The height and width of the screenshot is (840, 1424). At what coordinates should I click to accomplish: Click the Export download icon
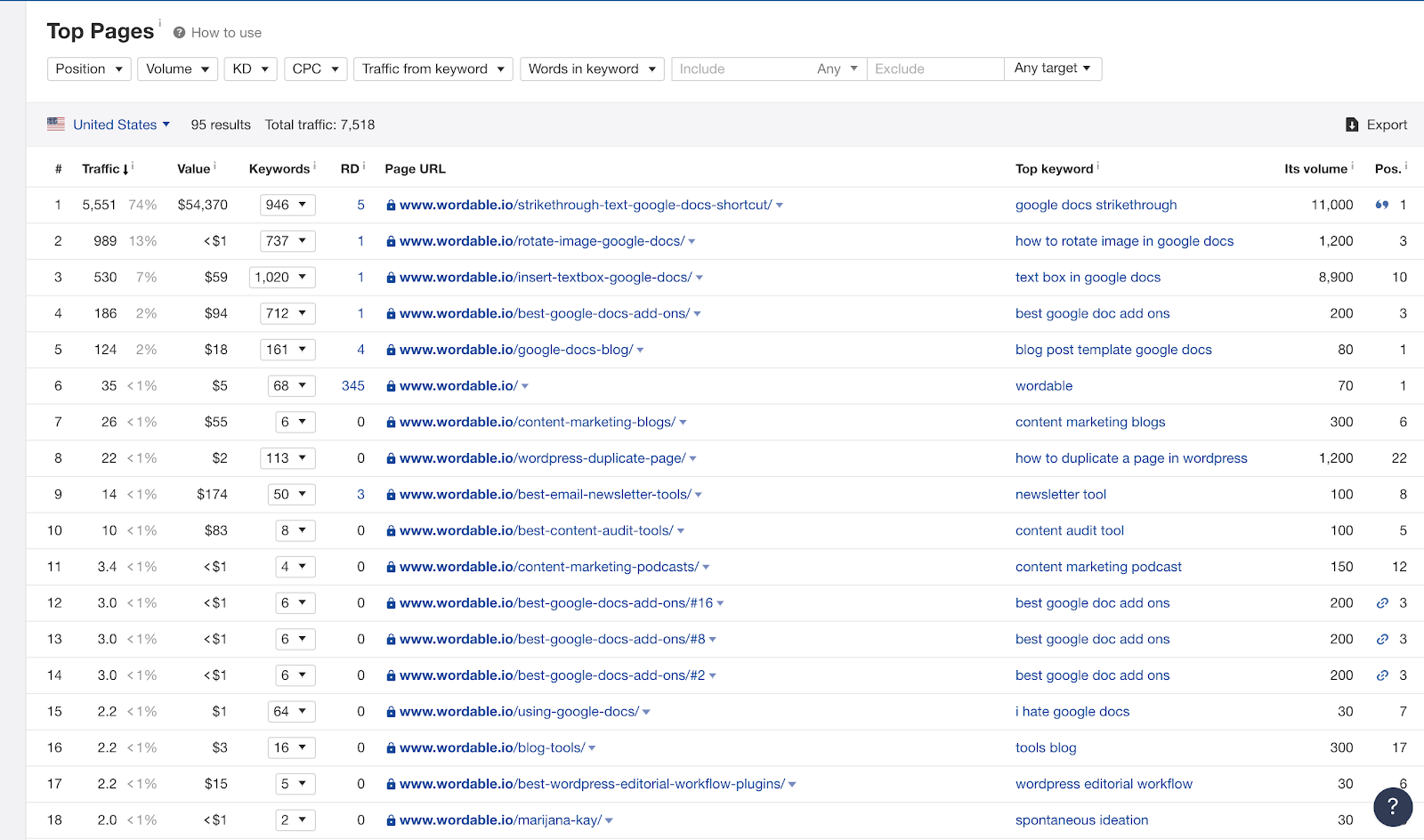1352,125
